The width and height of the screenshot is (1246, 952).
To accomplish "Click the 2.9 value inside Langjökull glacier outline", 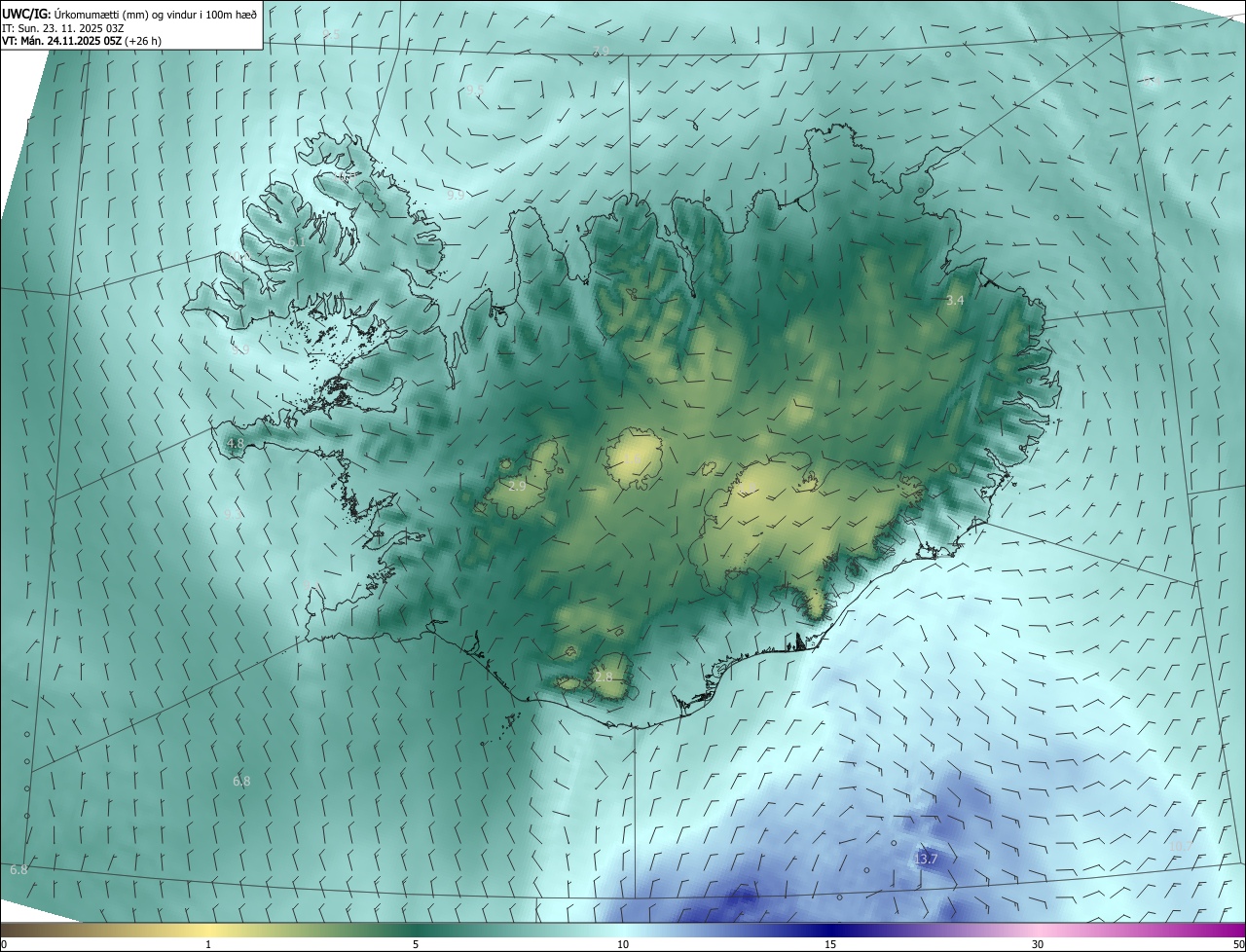I will coord(517,485).
